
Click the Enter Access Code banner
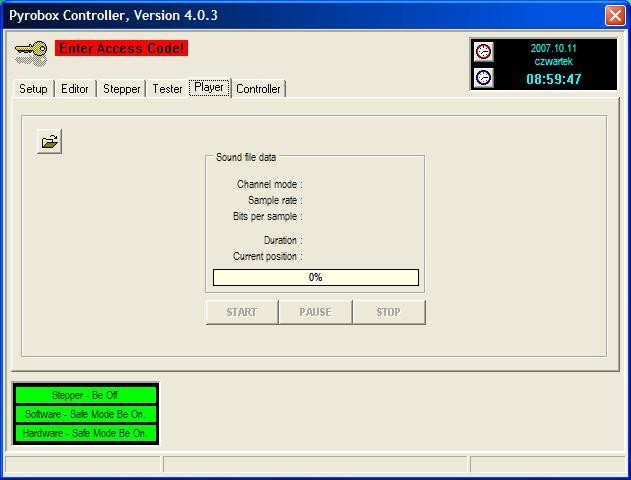122,48
